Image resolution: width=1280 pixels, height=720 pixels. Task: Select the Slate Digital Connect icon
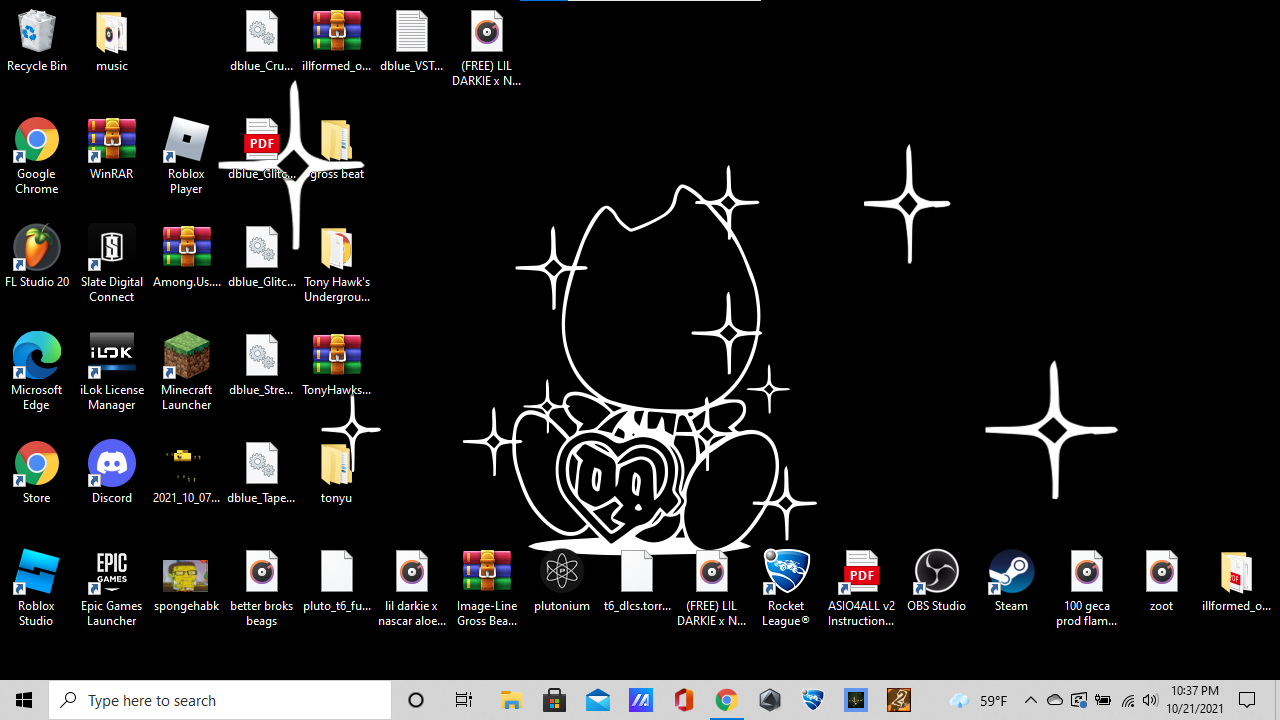pos(112,248)
